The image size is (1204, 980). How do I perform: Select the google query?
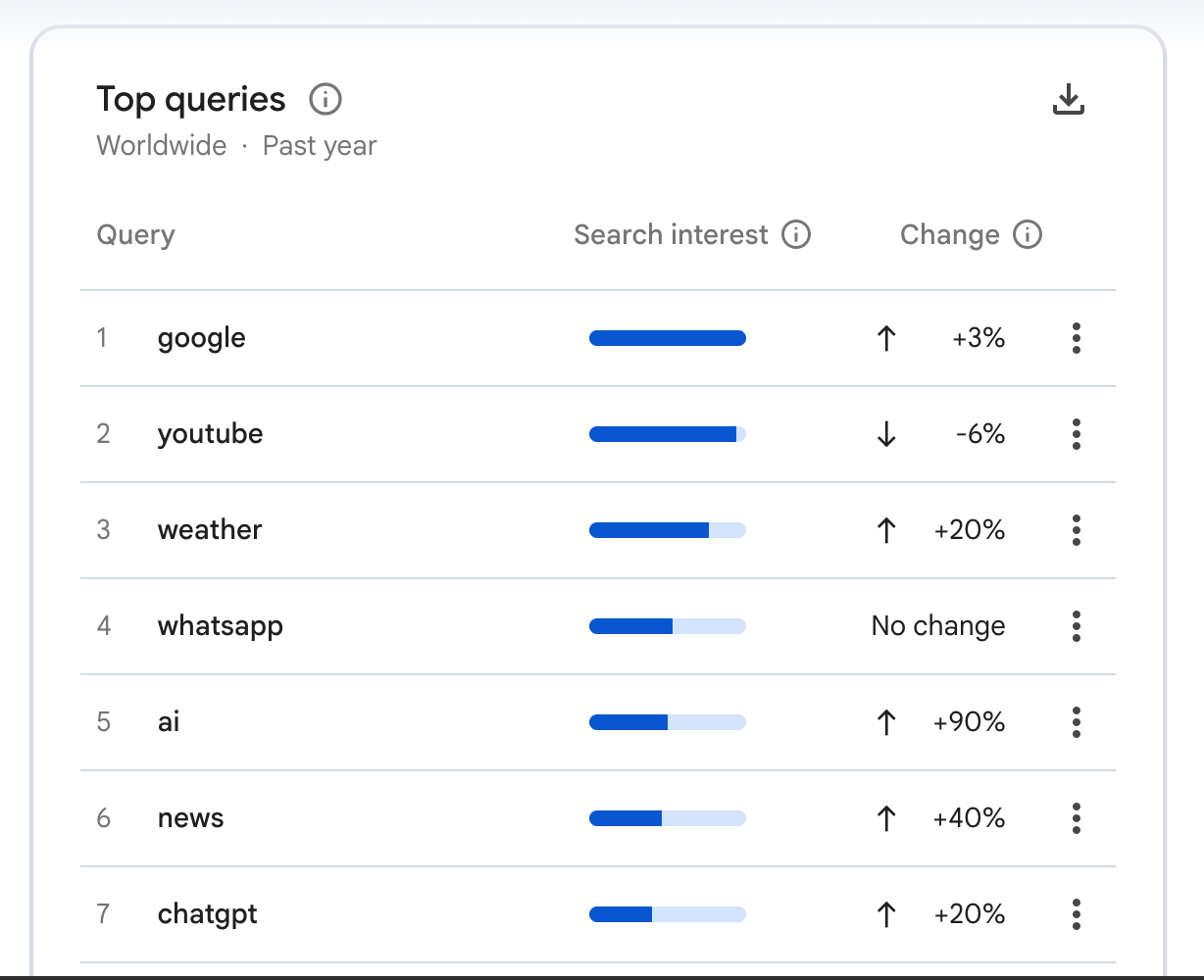click(x=202, y=339)
